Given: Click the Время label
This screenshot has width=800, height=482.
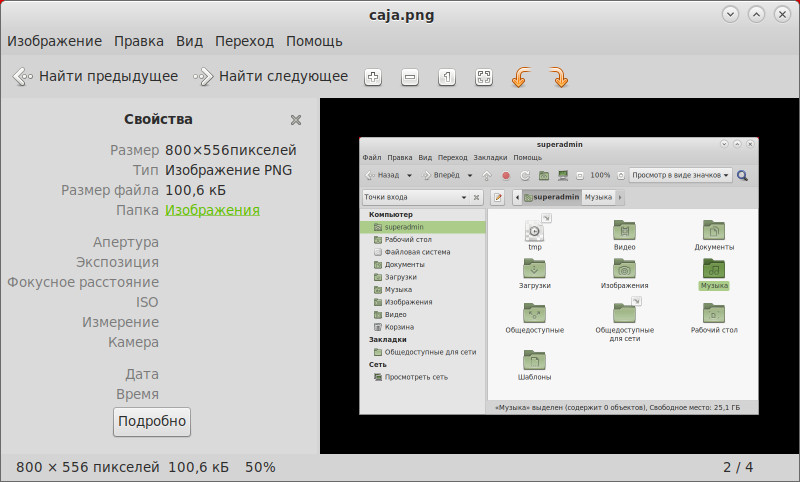Looking at the screenshot, I should click(137, 394).
